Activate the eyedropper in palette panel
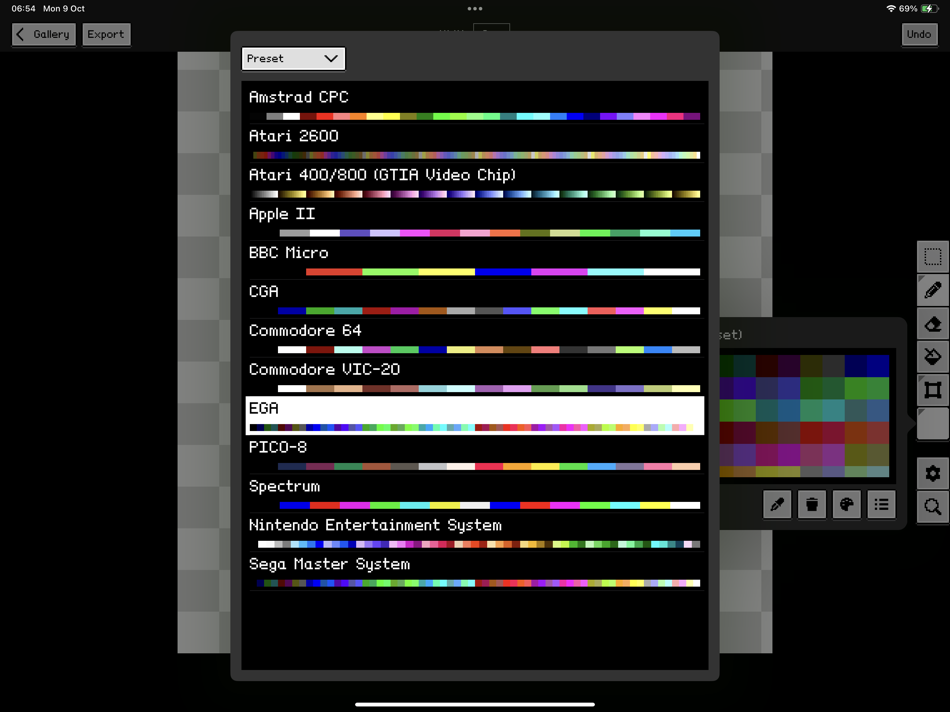 [777, 504]
